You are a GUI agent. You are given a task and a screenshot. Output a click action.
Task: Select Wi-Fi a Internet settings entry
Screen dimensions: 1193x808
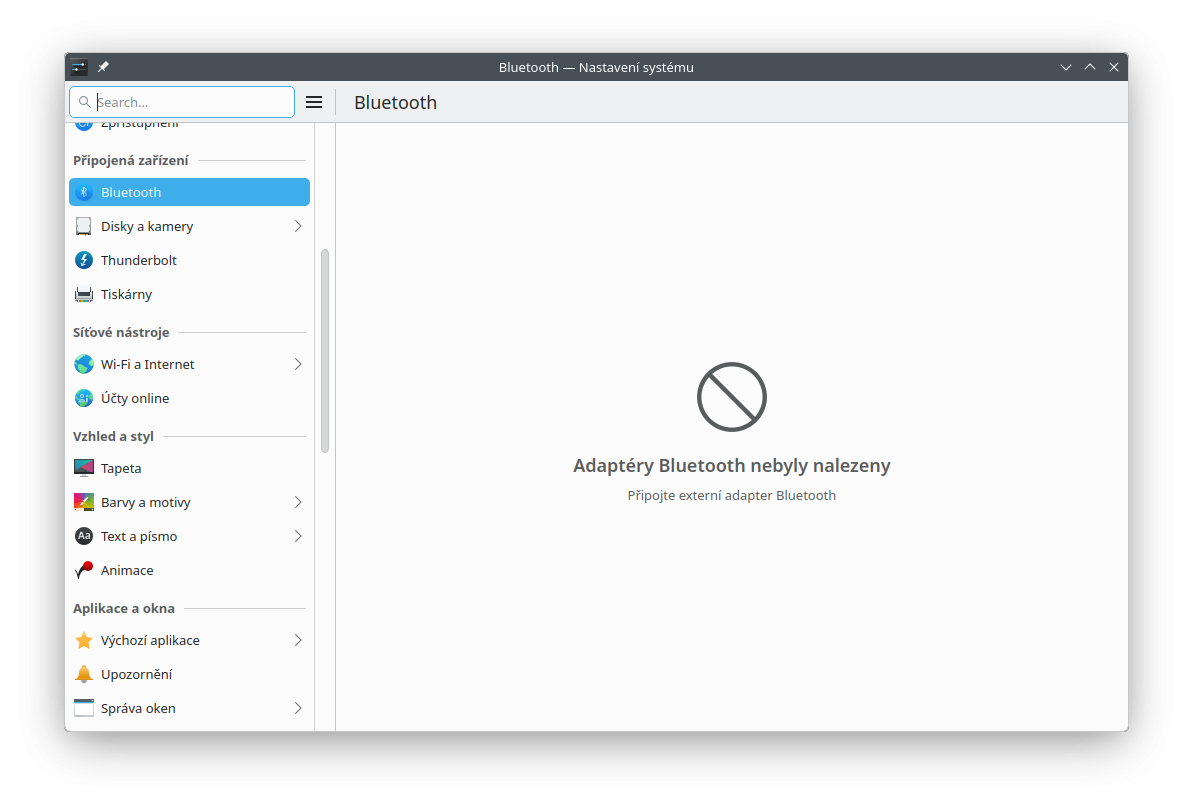click(148, 364)
